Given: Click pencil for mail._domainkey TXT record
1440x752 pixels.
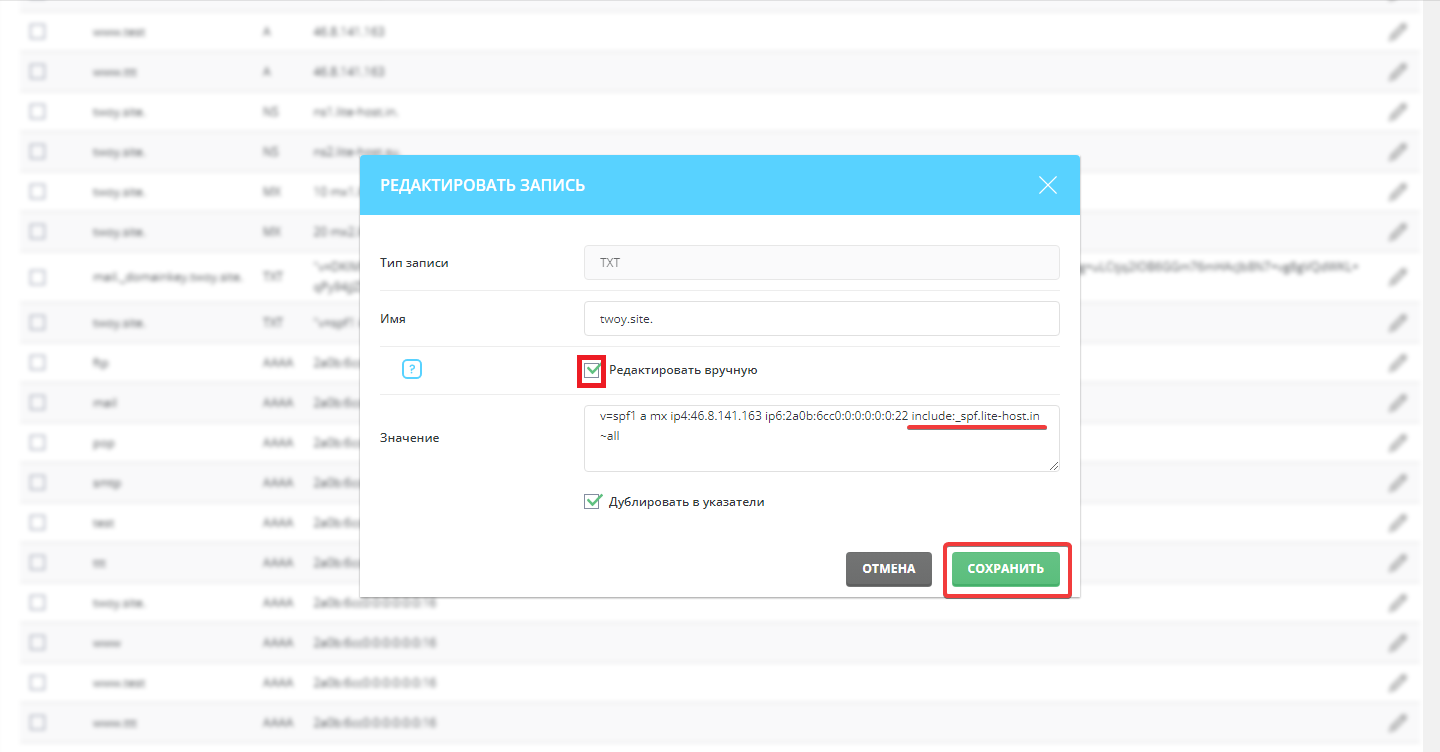Looking at the screenshot, I should 1398,277.
